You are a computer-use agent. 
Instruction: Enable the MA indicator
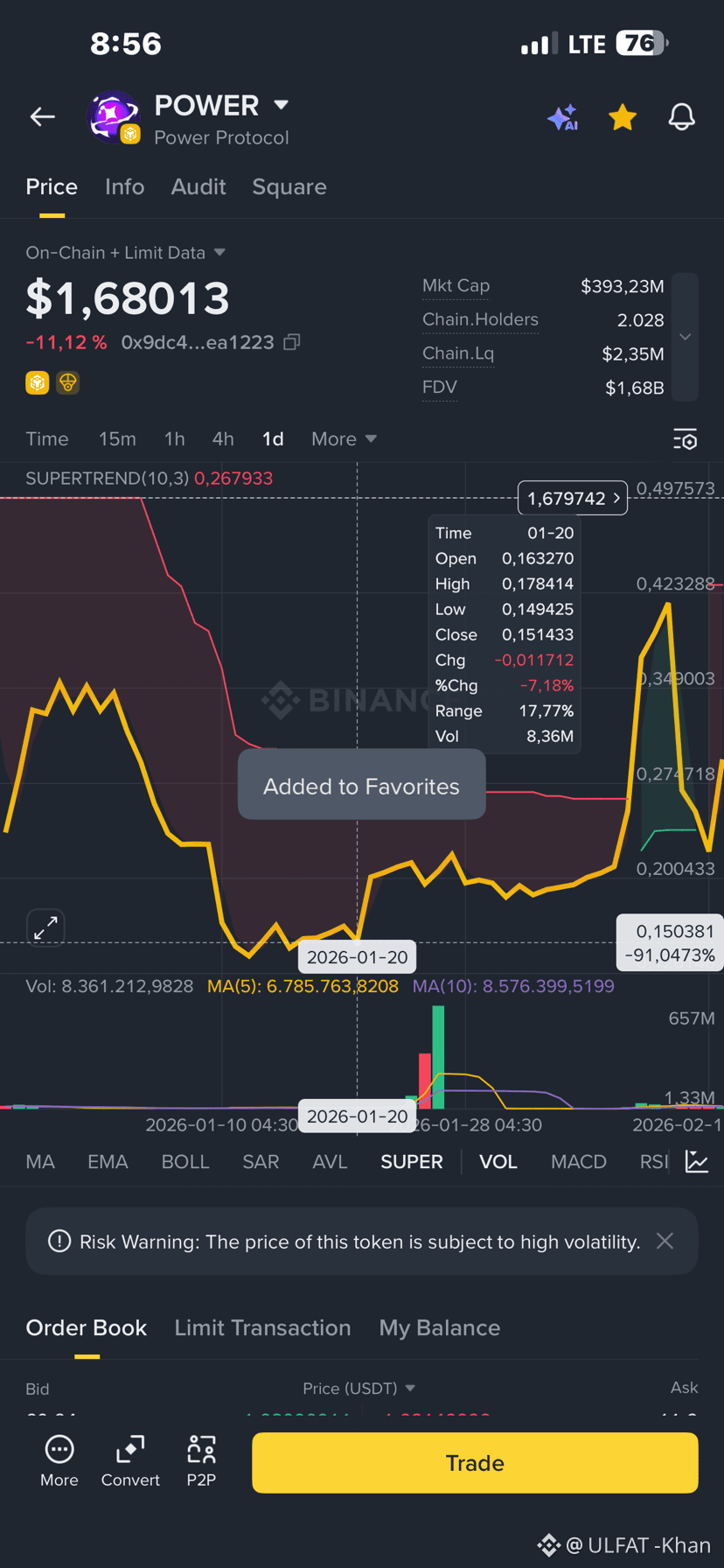[40, 1162]
